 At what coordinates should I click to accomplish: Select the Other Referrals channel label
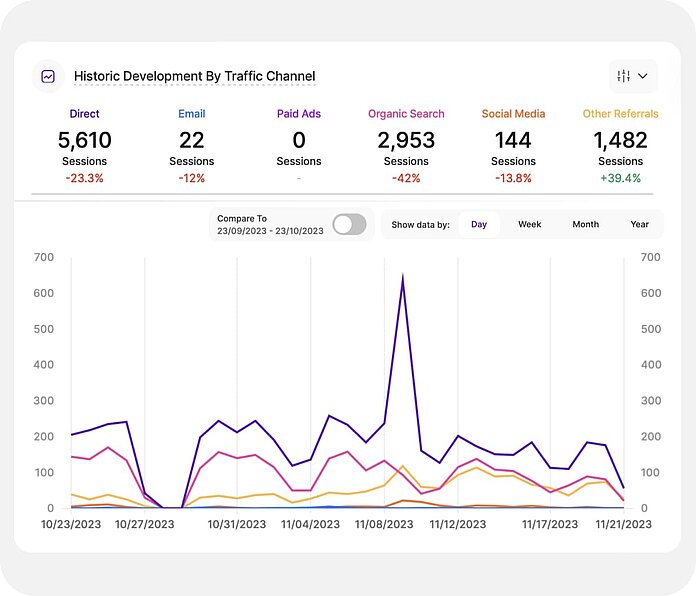[620, 114]
